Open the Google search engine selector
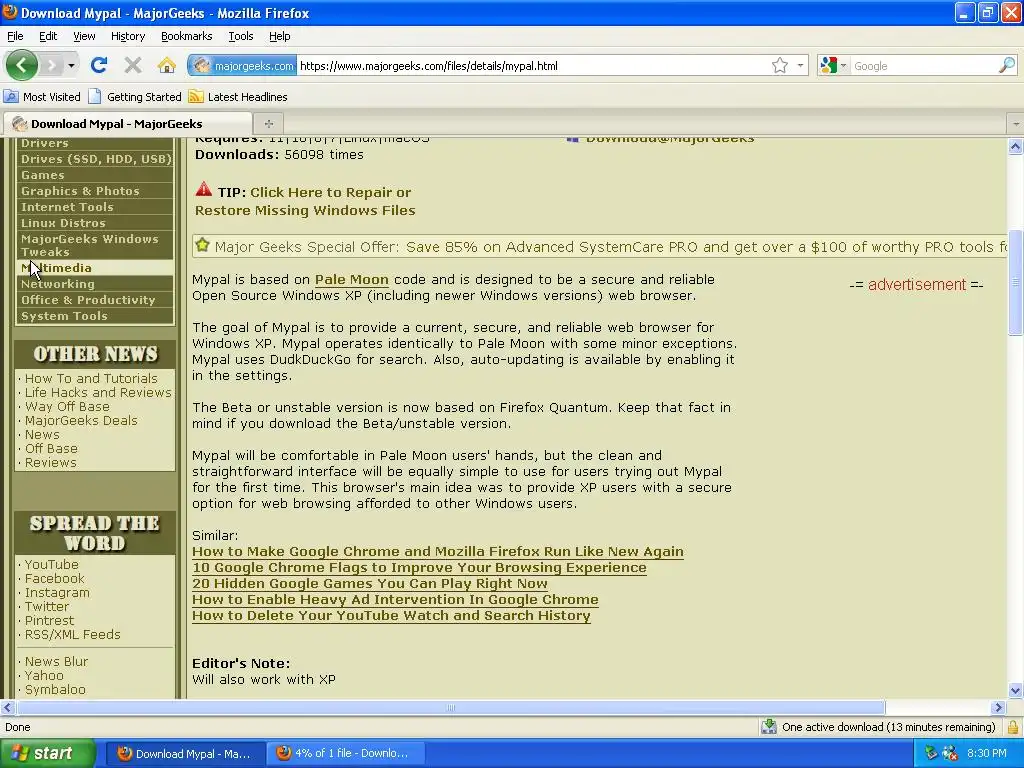This screenshot has height=768, width=1024. 833,65
